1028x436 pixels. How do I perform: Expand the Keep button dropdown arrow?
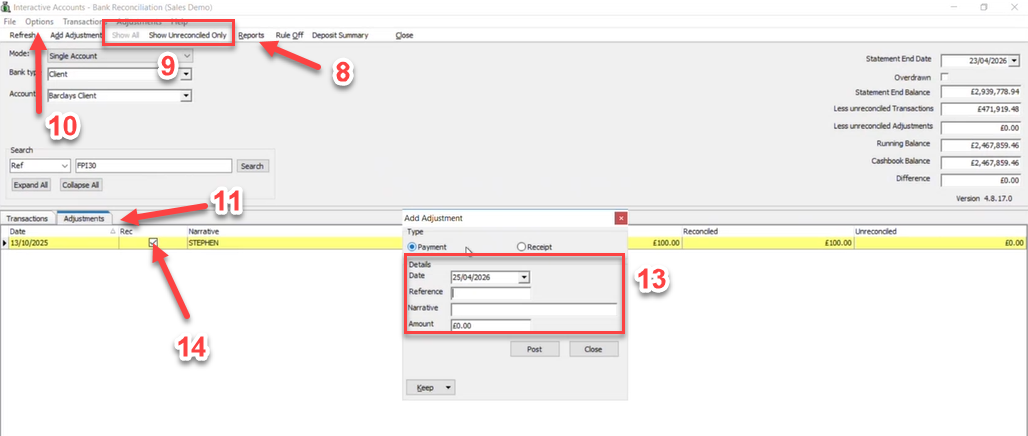click(448, 387)
